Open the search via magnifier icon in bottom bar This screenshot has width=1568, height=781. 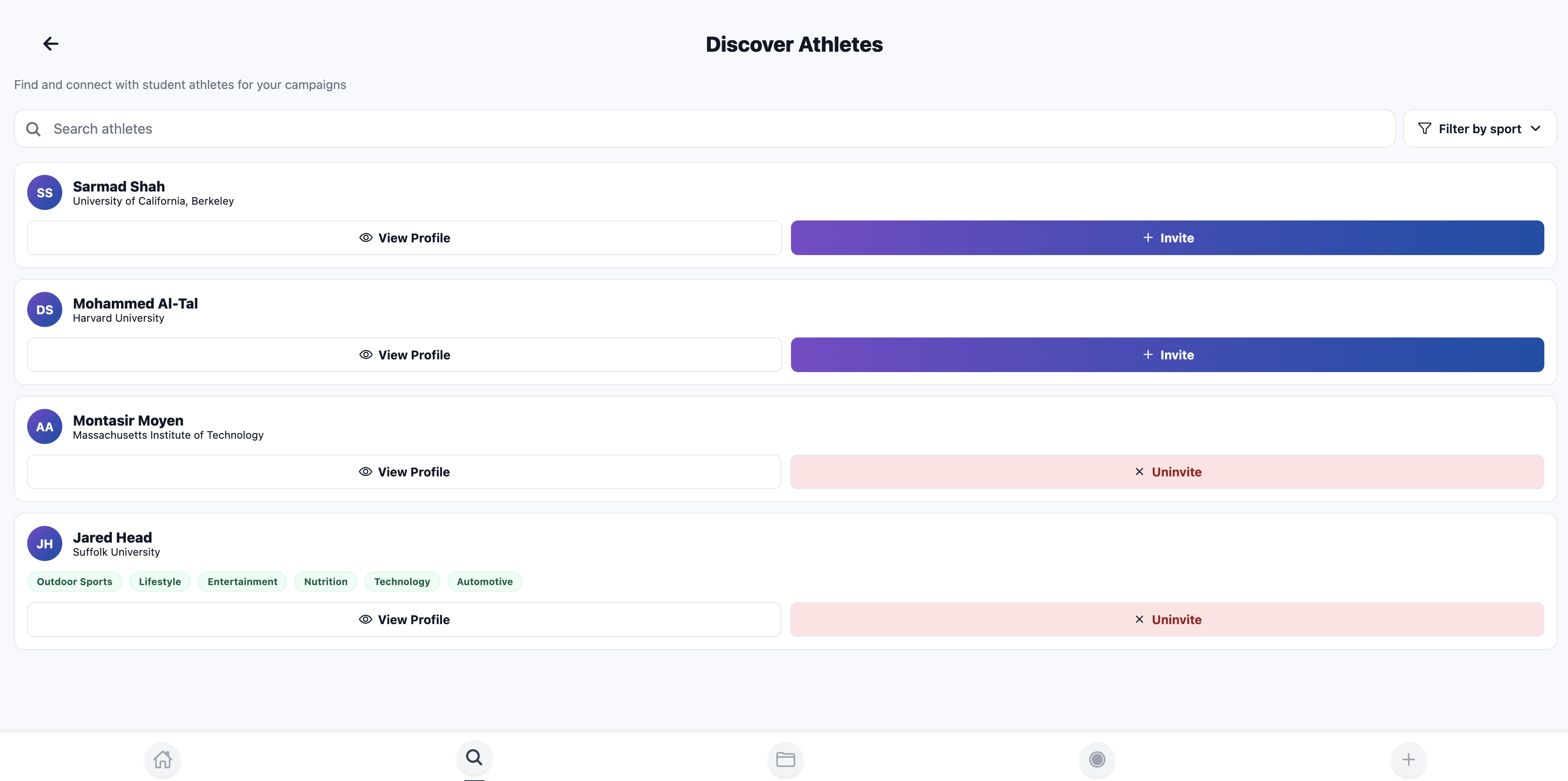click(x=474, y=758)
